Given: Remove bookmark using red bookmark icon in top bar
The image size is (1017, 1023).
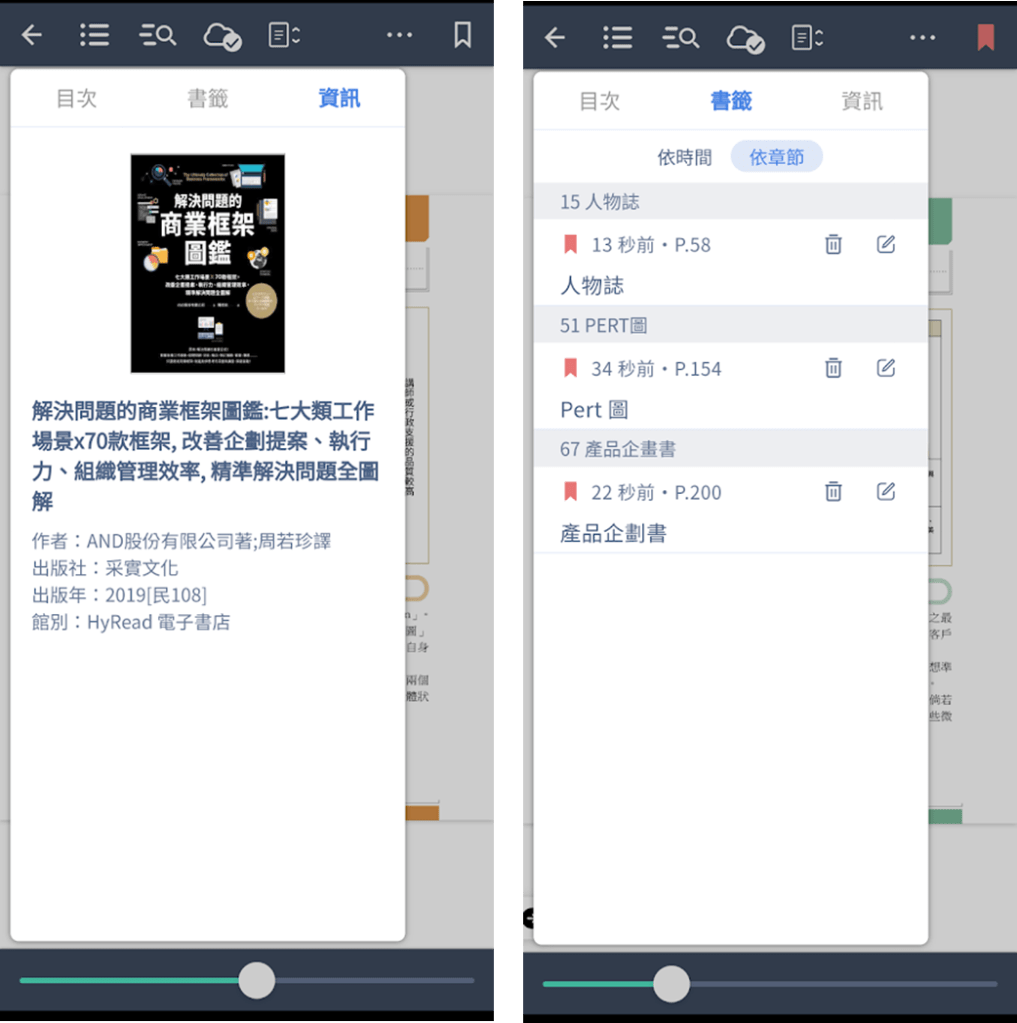Looking at the screenshot, I should pyautogui.click(x=985, y=38).
